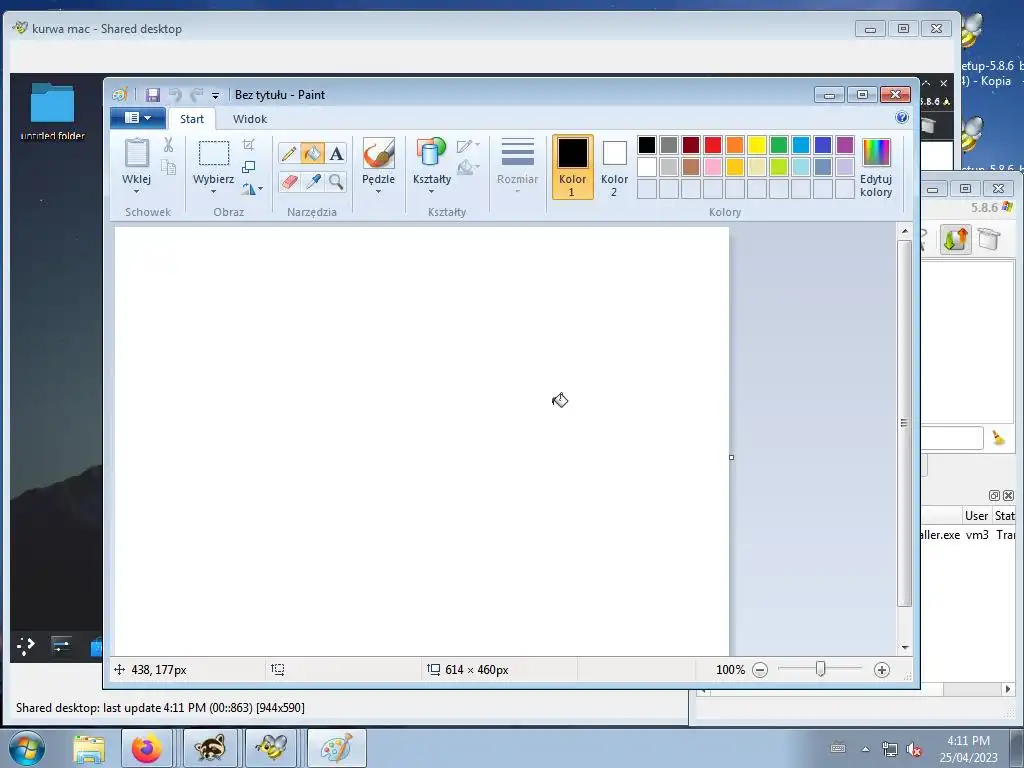Click the Resize icon in Obraz group
Image resolution: width=1024 pixels, height=768 pixels.
[248, 167]
